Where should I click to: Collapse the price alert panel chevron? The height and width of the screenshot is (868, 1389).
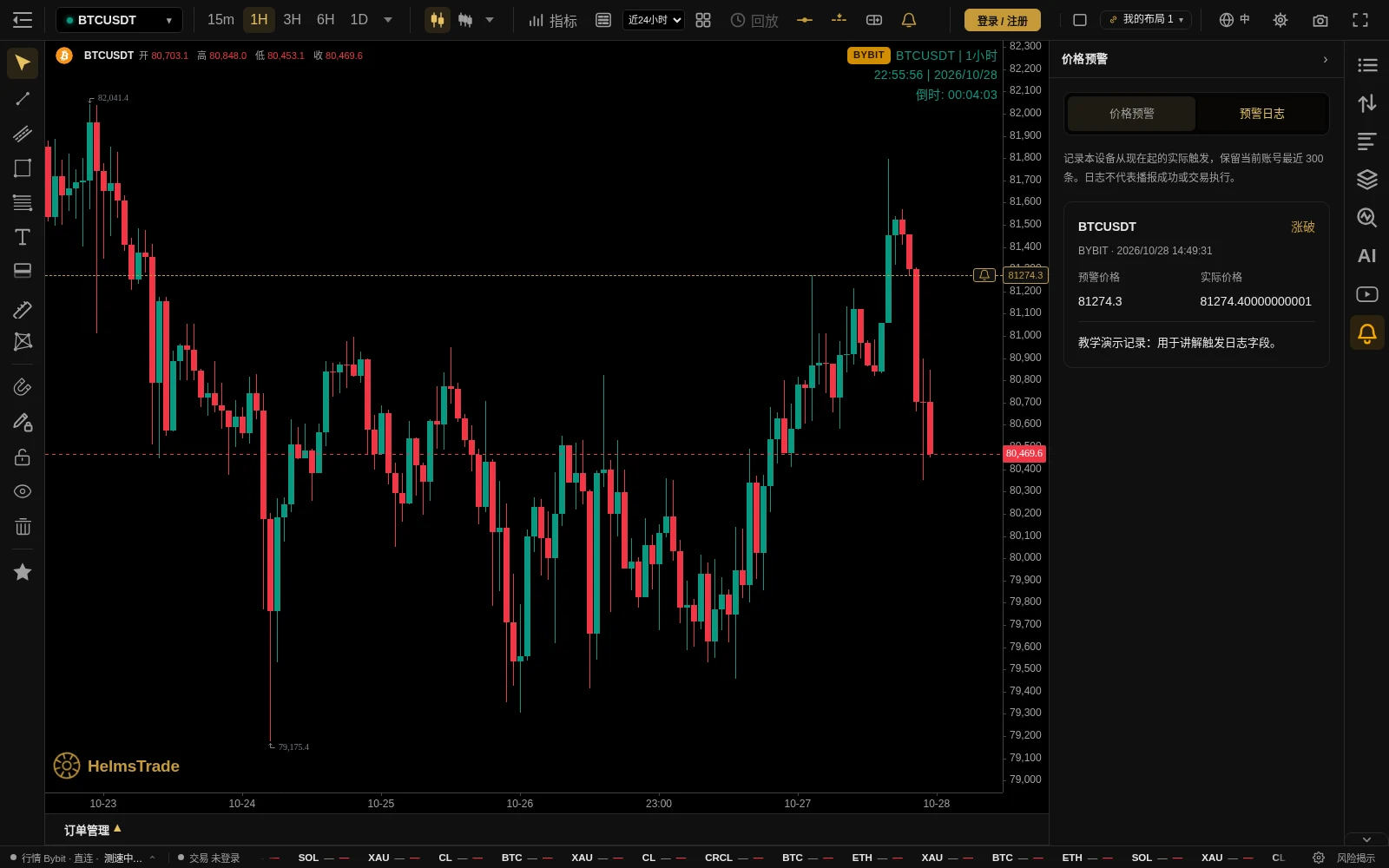(1325, 59)
